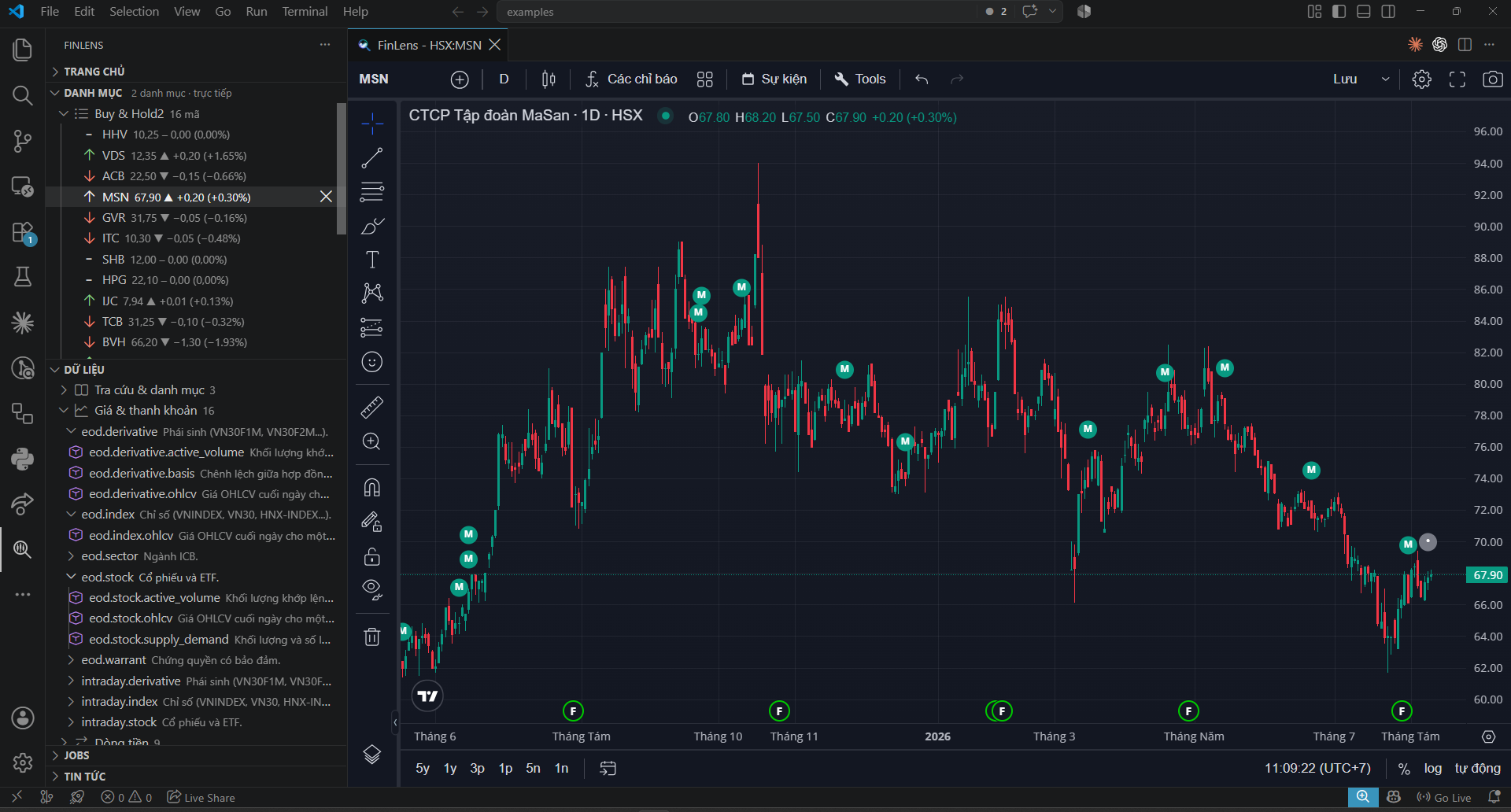Open the date range calendar picker

point(608,768)
